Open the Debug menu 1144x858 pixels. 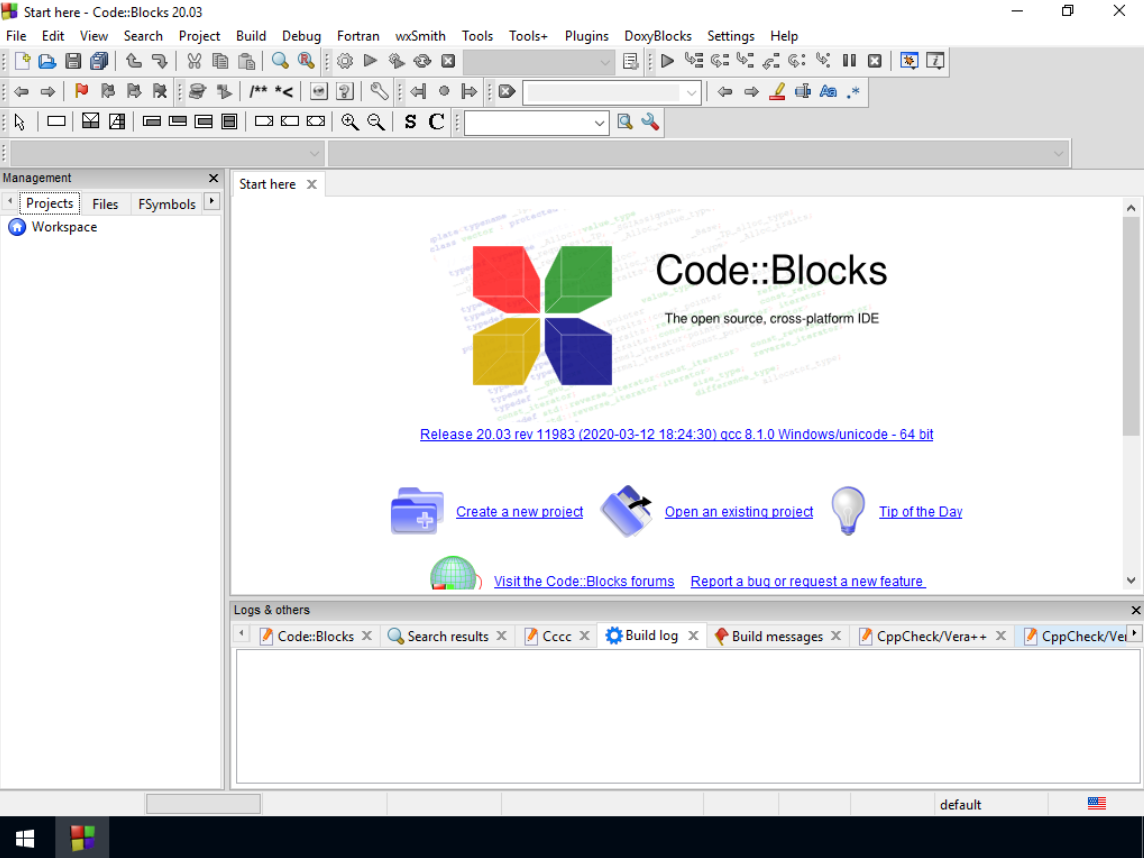[x=301, y=36]
